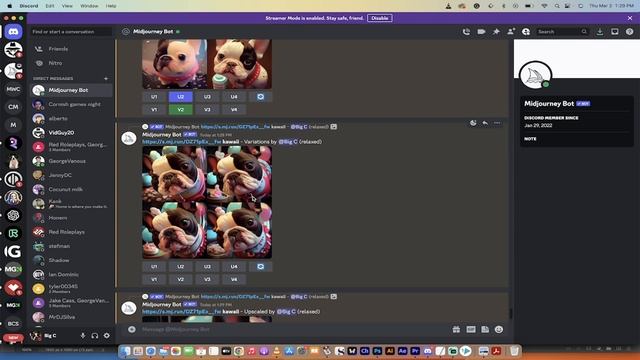Open gift Nitro icon in message bar
The width and height of the screenshot is (640, 360).
point(456,329)
